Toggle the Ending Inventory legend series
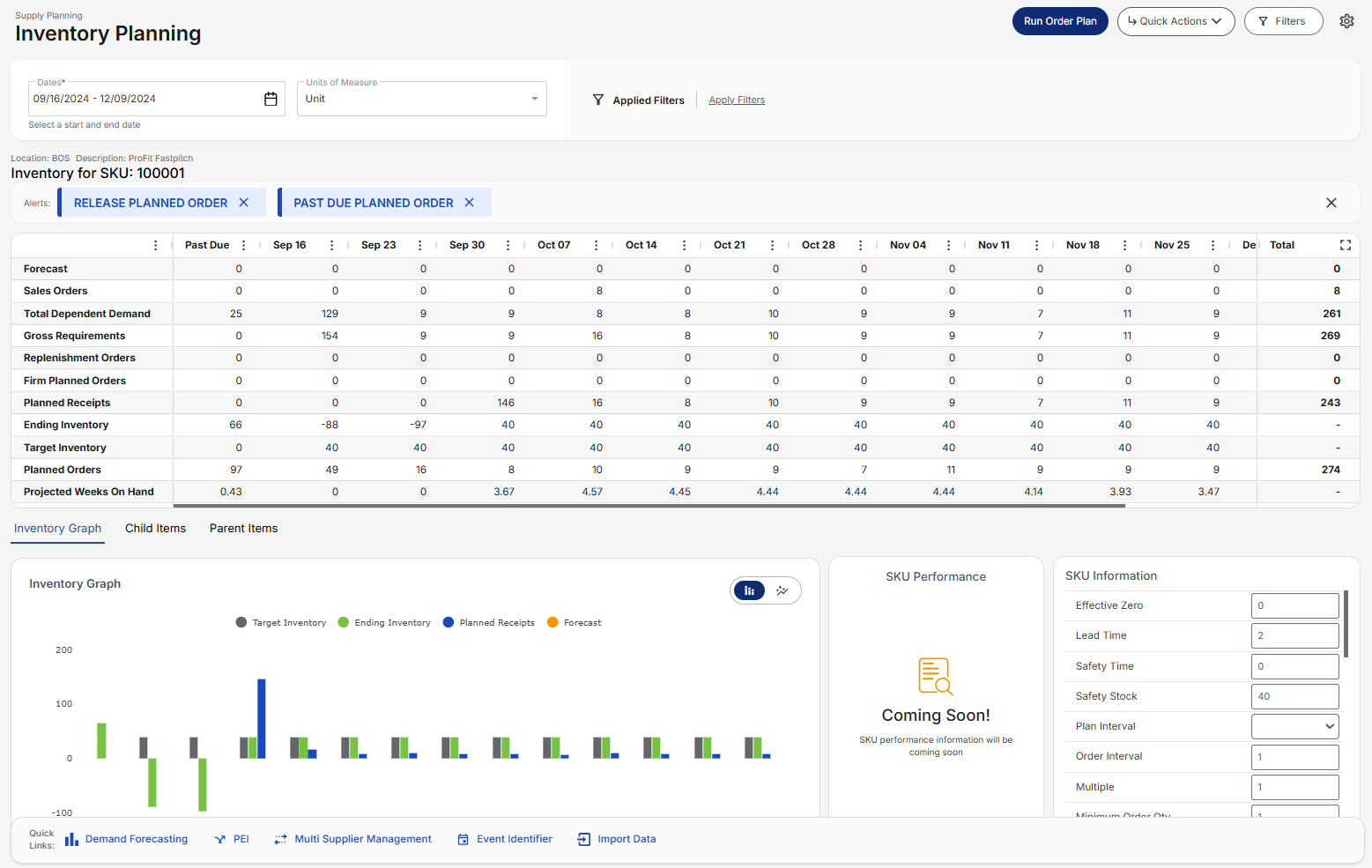1372x868 pixels. tap(384, 622)
